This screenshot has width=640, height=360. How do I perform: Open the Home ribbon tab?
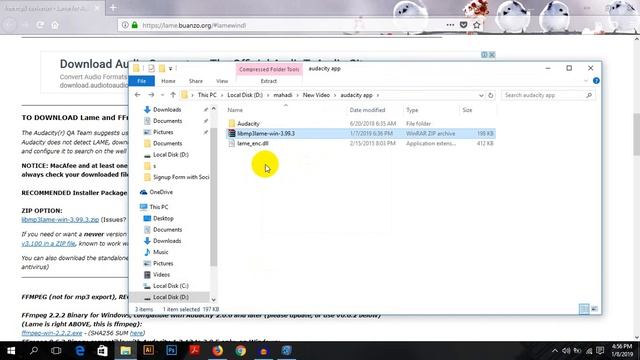point(168,81)
